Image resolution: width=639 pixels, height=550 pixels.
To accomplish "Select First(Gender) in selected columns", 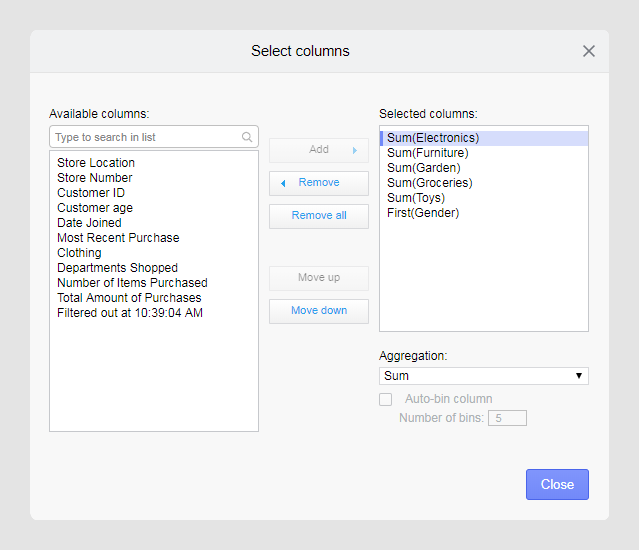I will click(x=423, y=213).
